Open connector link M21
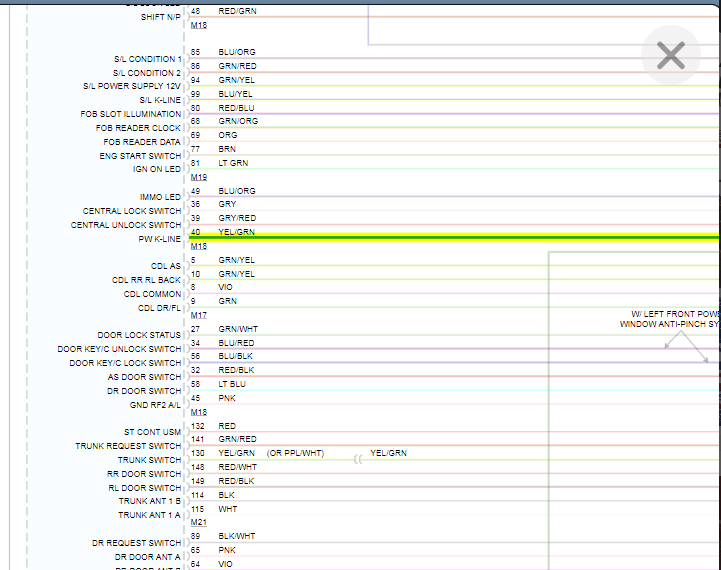The image size is (721, 570). (199, 522)
